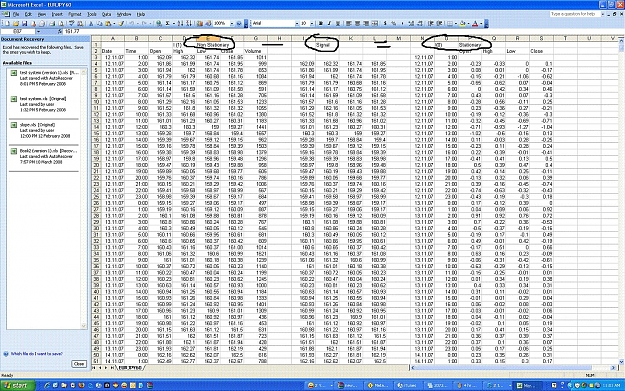Click the Paste toolbar icon

pos(108,24)
